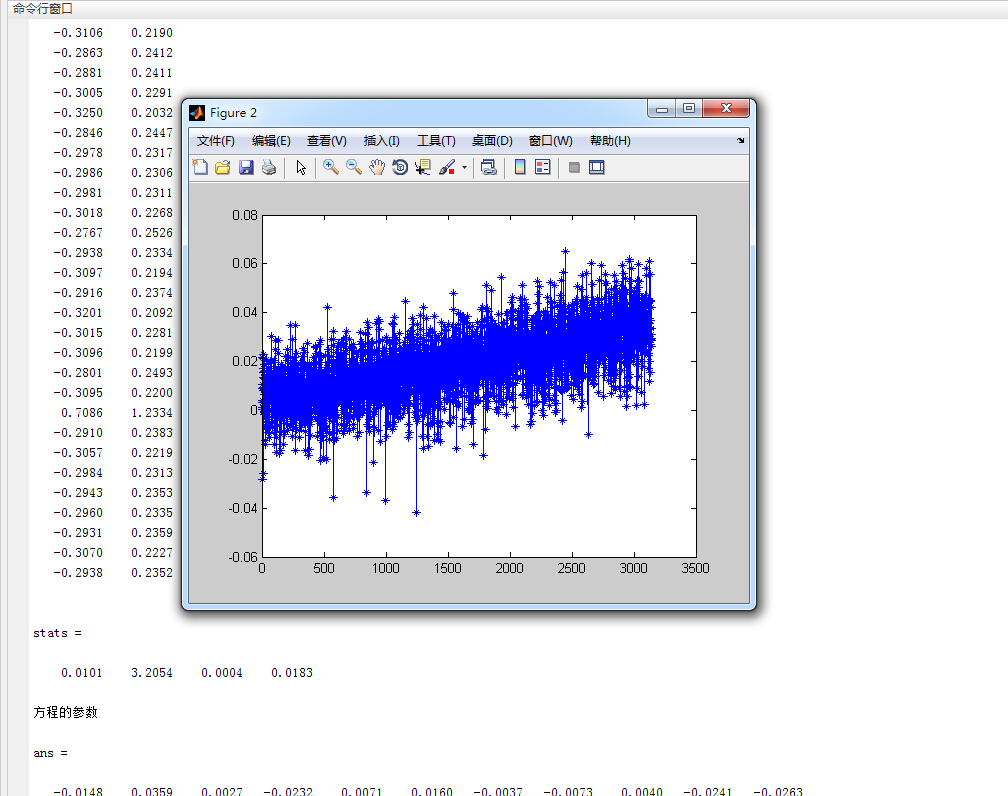The height and width of the screenshot is (796, 1008).
Task: Select the Edit Plot arrow tool
Action: pos(301,168)
